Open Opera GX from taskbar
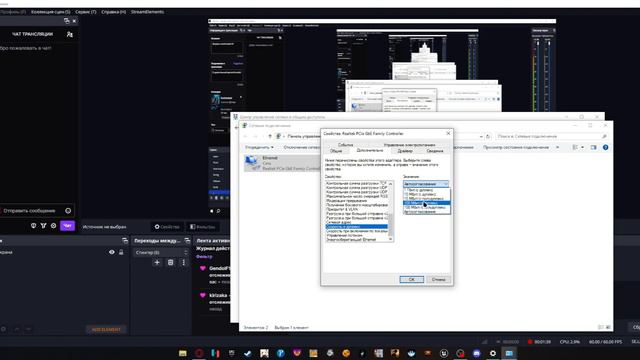The height and width of the screenshot is (360, 640). click(199, 353)
